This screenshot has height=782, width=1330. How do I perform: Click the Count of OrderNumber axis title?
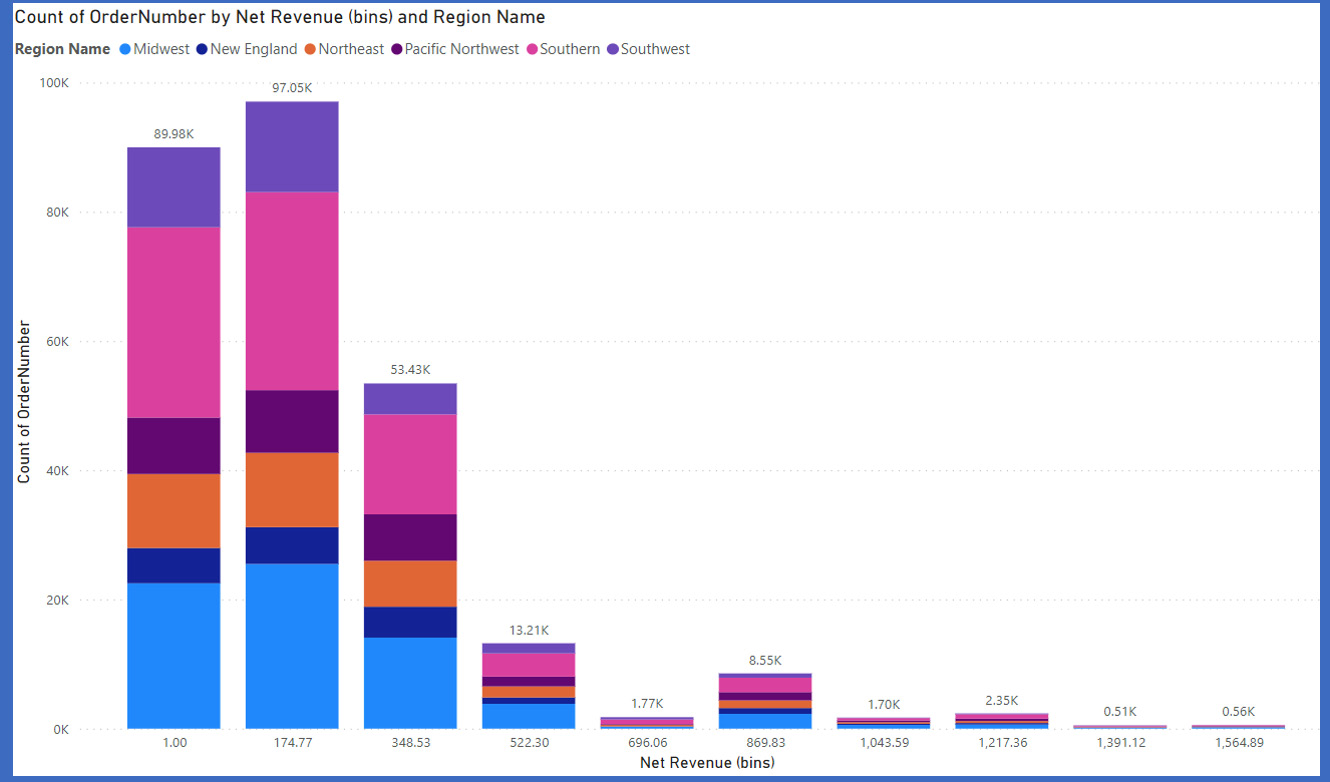click(x=24, y=402)
